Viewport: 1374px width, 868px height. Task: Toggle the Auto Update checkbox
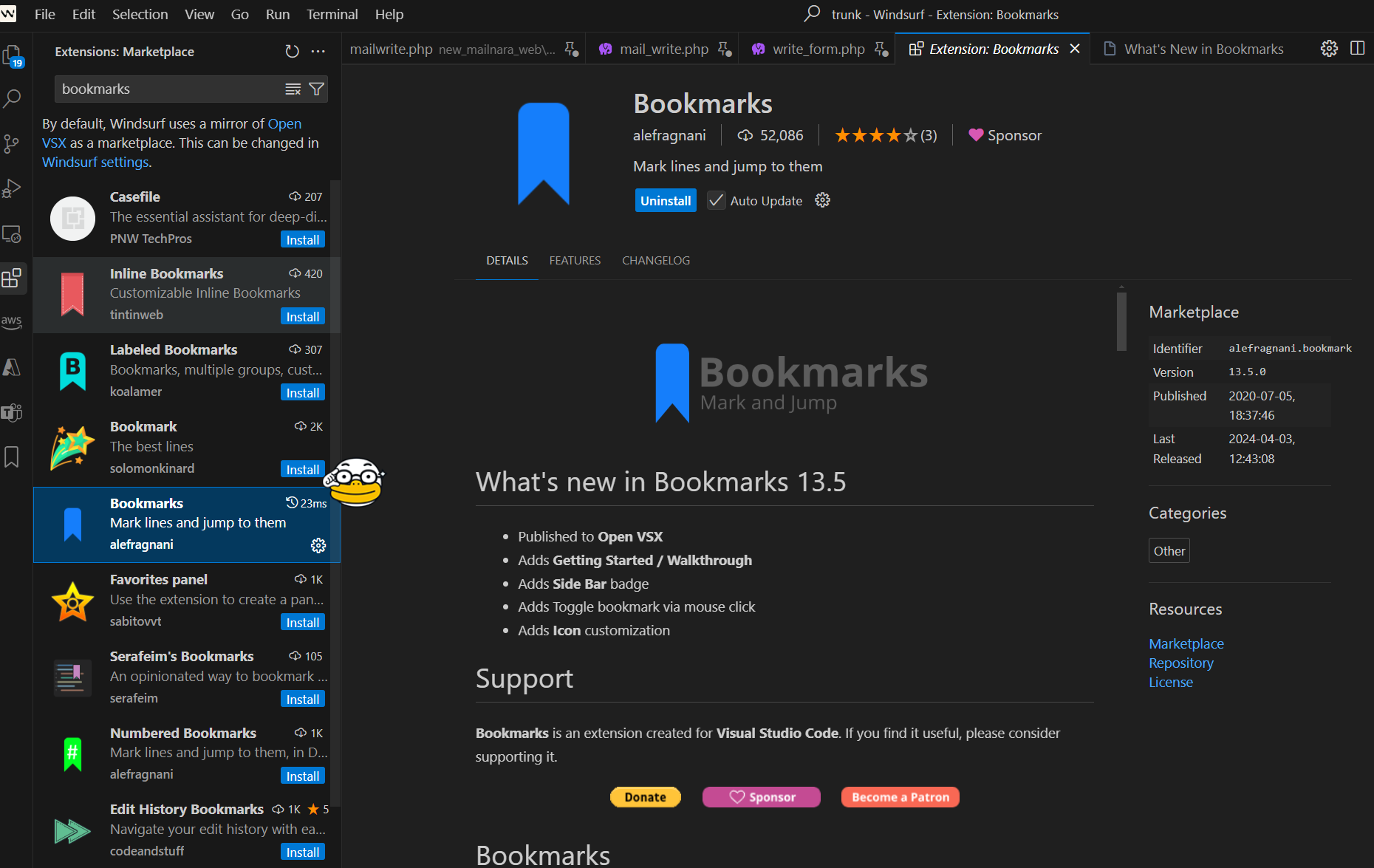[716, 200]
